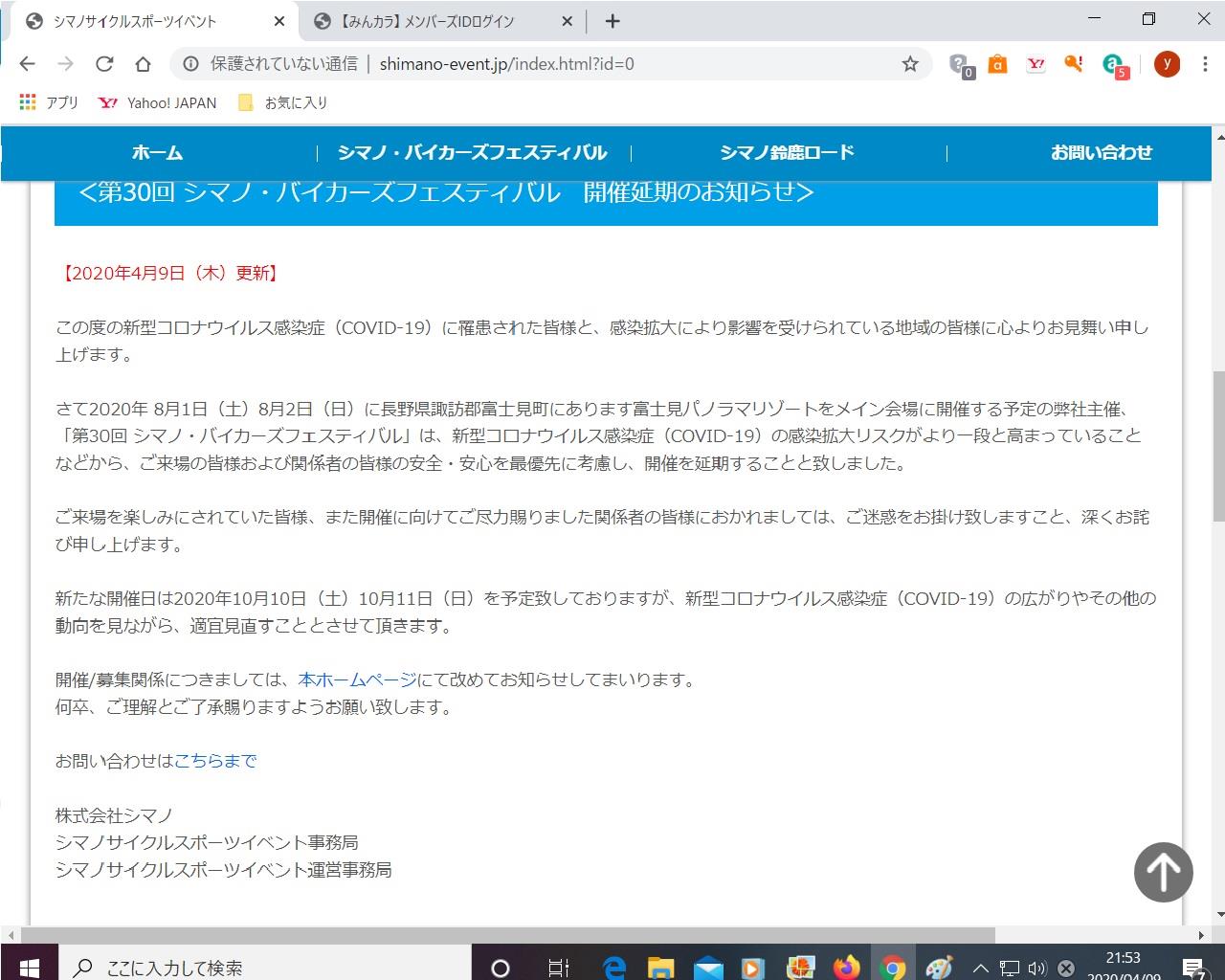Show site info for the not-secure connection
The width and height of the screenshot is (1225, 980).
(x=190, y=64)
